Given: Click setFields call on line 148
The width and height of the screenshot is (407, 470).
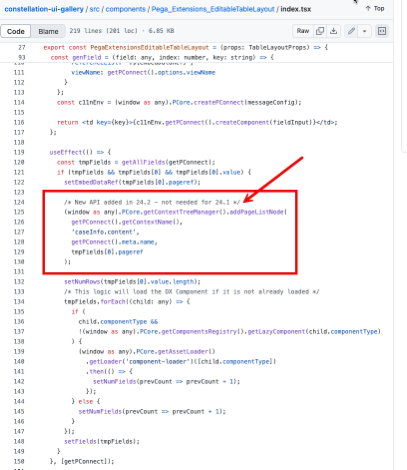Looking at the screenshot, I should click(82, 441).
